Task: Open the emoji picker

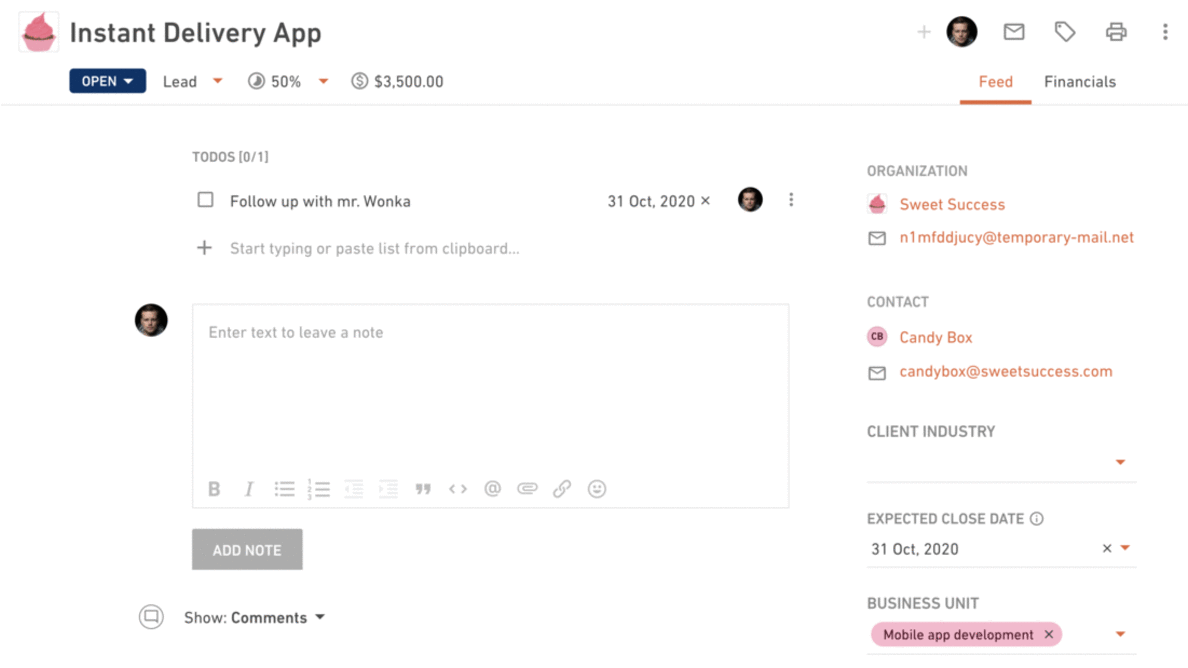Action: click(x=597, y=489)
